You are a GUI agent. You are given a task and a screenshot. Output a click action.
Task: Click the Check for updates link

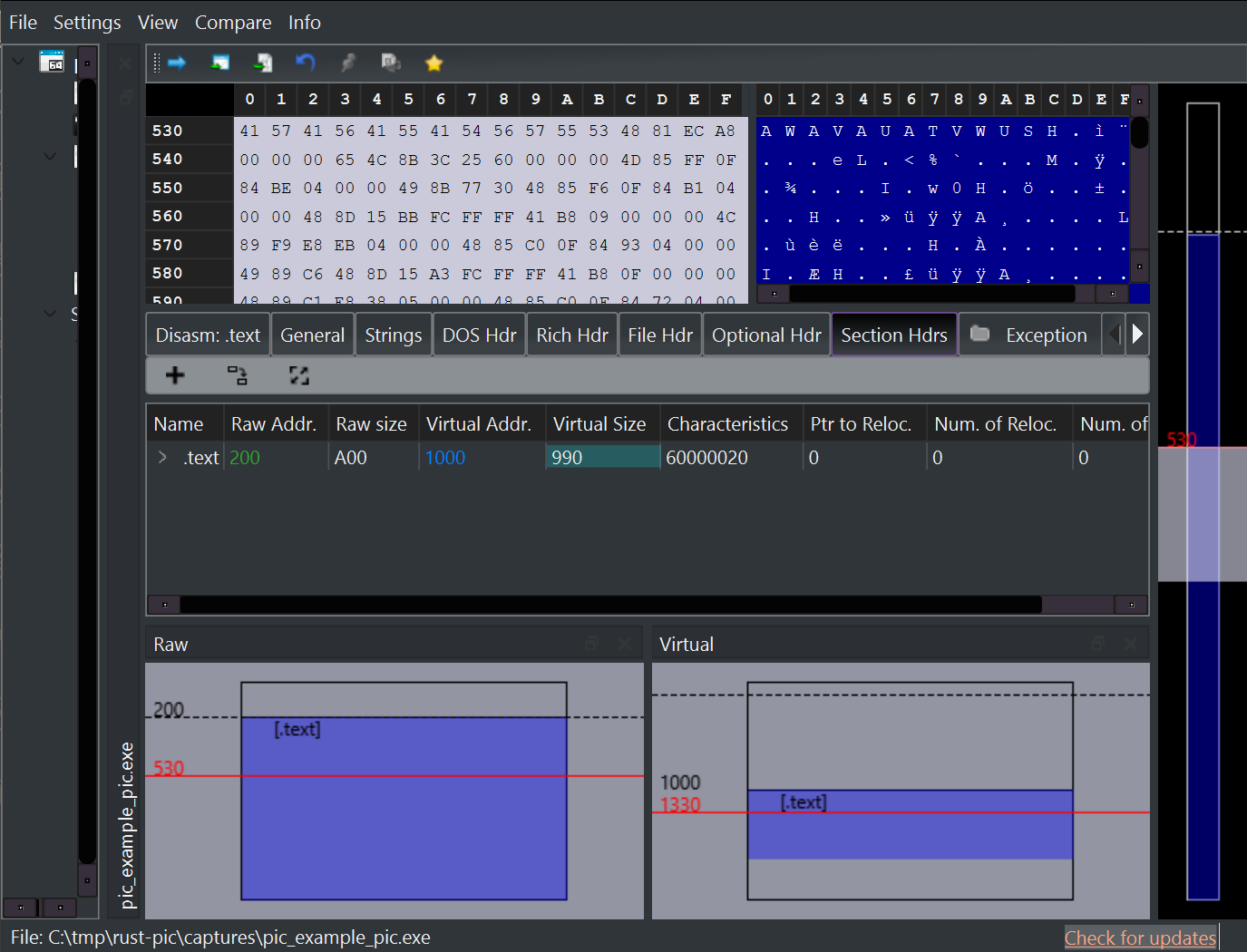[1140, 937]
